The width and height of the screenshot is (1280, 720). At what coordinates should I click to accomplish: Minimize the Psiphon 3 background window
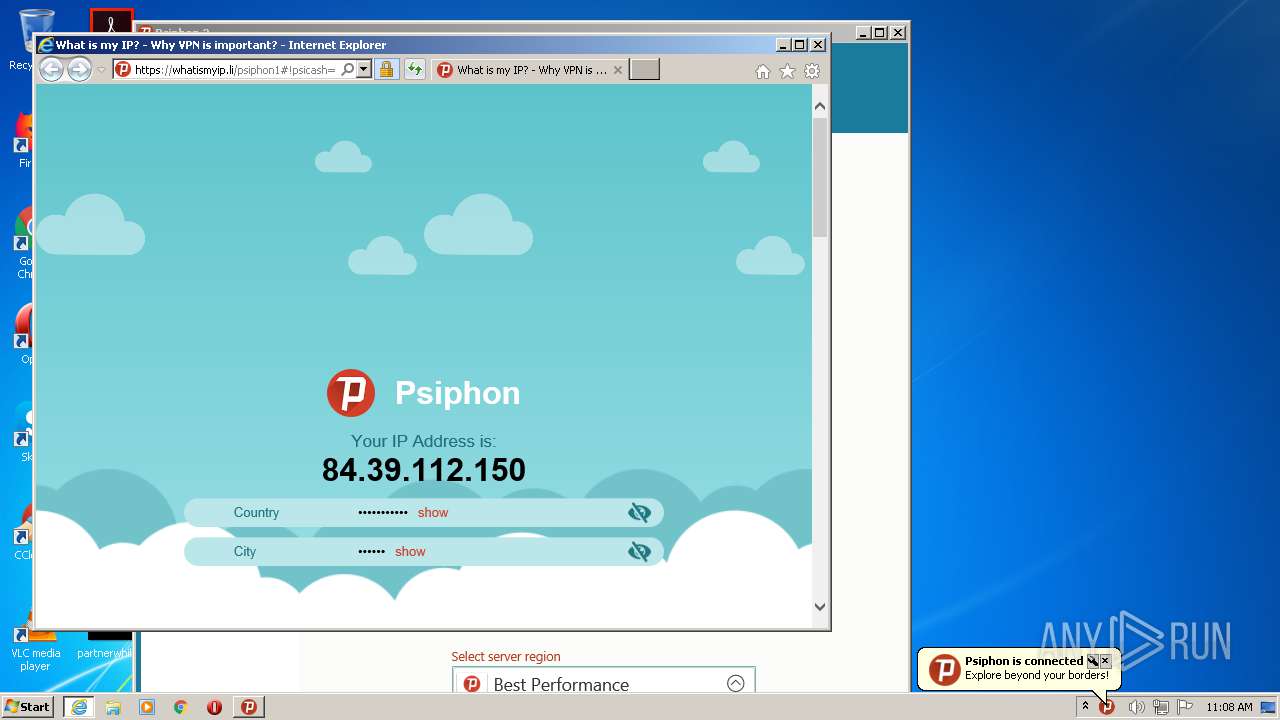click(862, 33)
